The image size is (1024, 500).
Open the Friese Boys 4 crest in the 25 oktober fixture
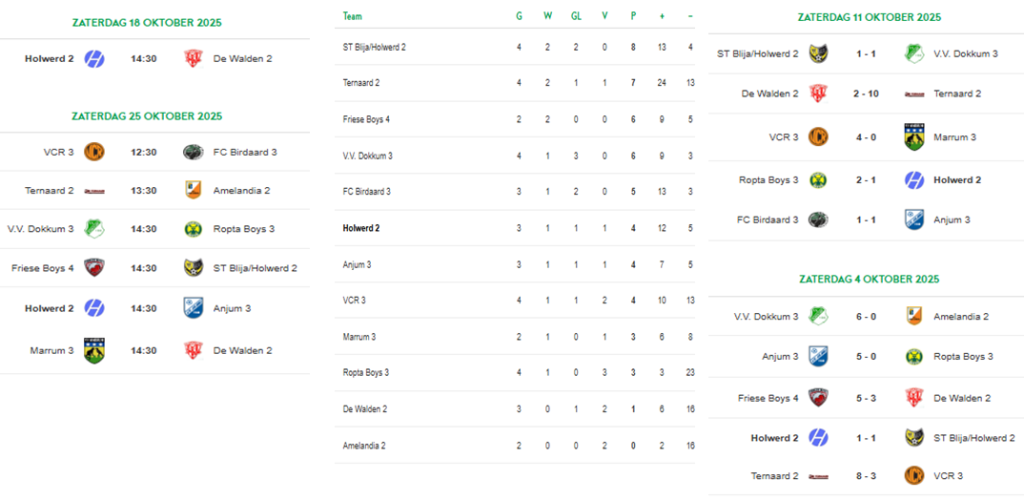coord(94,268)
